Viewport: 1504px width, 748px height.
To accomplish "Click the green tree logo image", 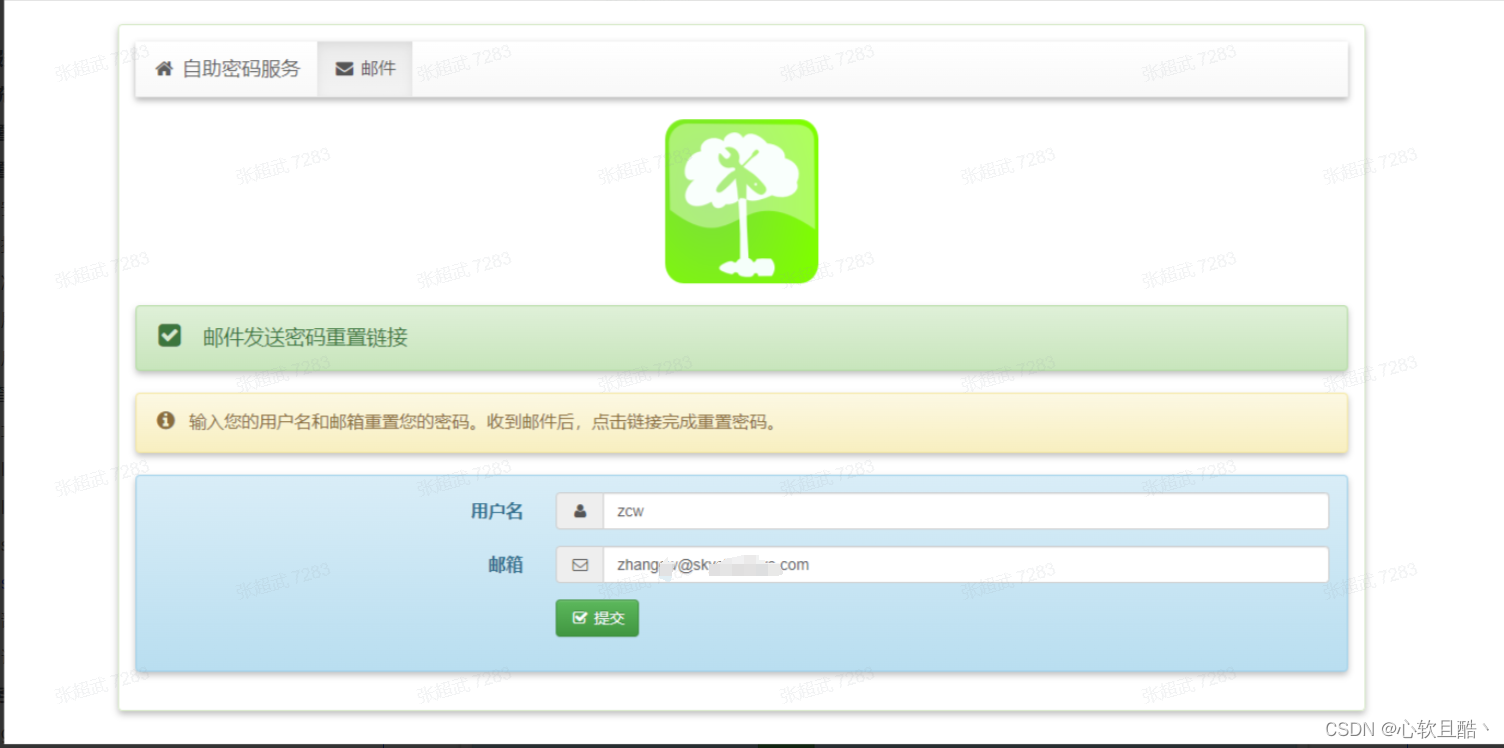I will click(741, 201).
